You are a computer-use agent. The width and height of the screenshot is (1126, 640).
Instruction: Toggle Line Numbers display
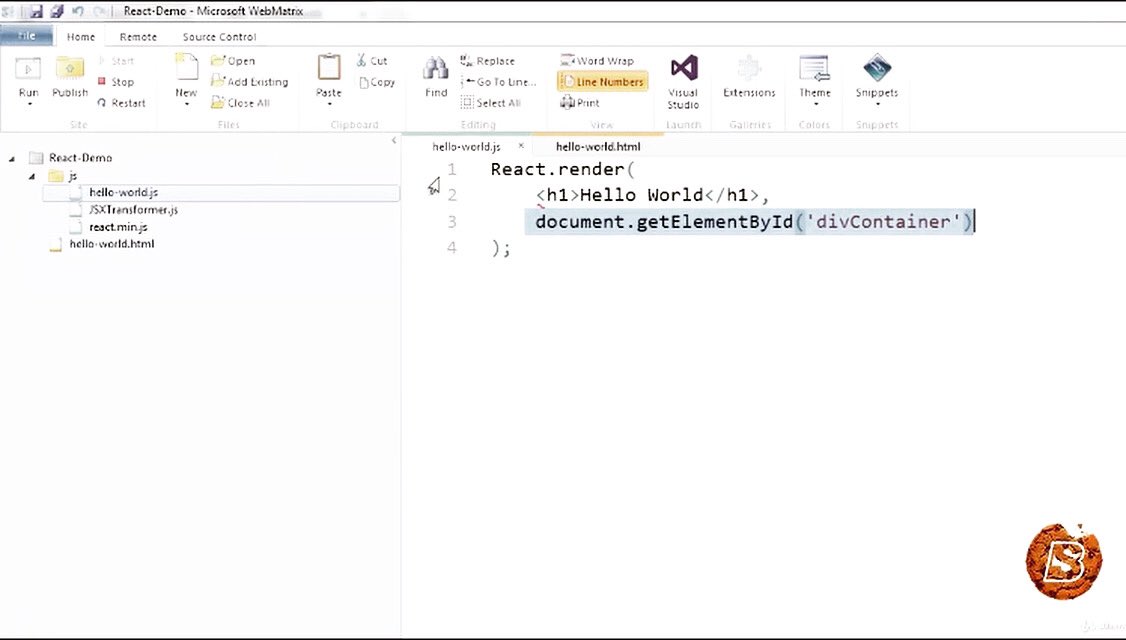[x=602, y=82]
